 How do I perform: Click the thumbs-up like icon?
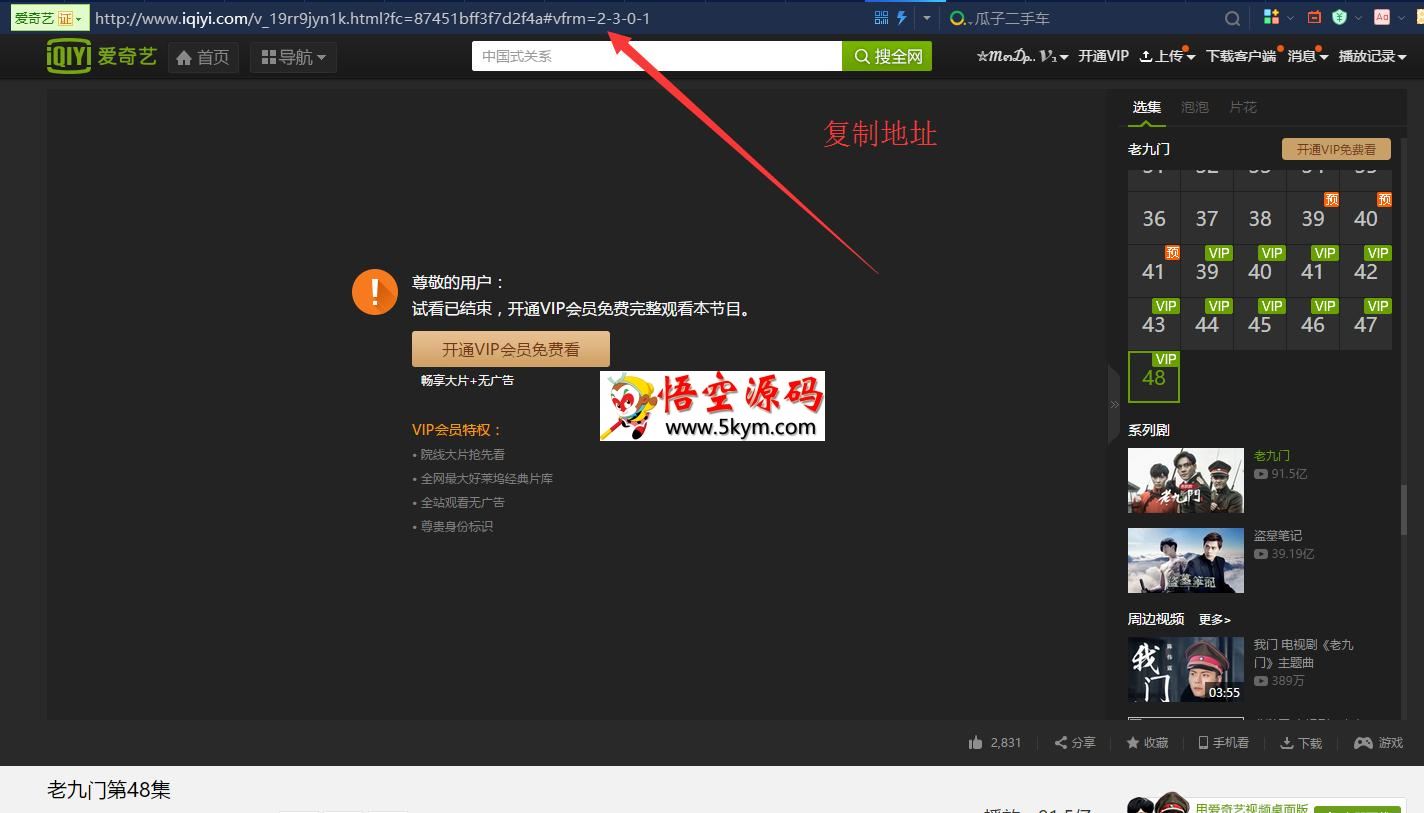[976, 742]
